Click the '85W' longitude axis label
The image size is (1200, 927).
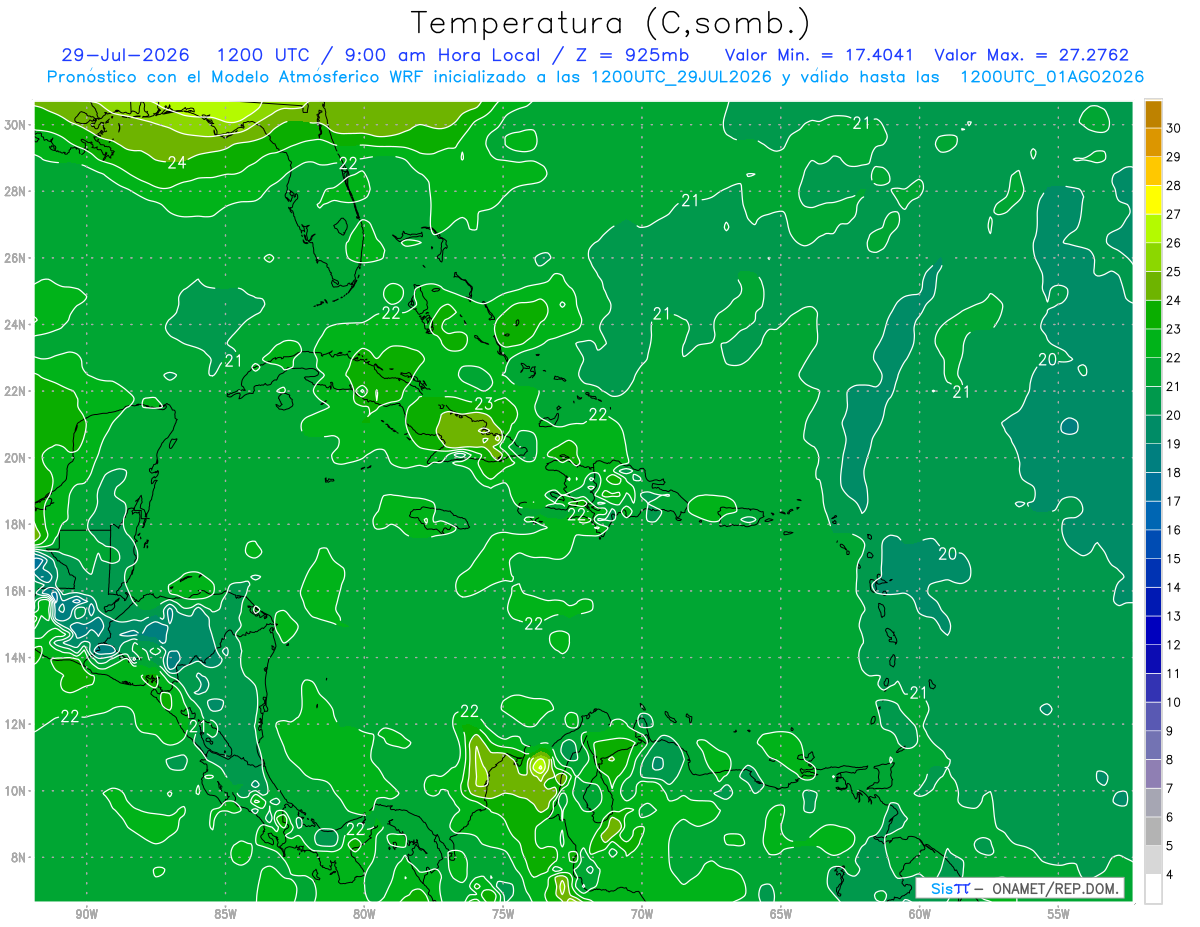click(226, 914)
